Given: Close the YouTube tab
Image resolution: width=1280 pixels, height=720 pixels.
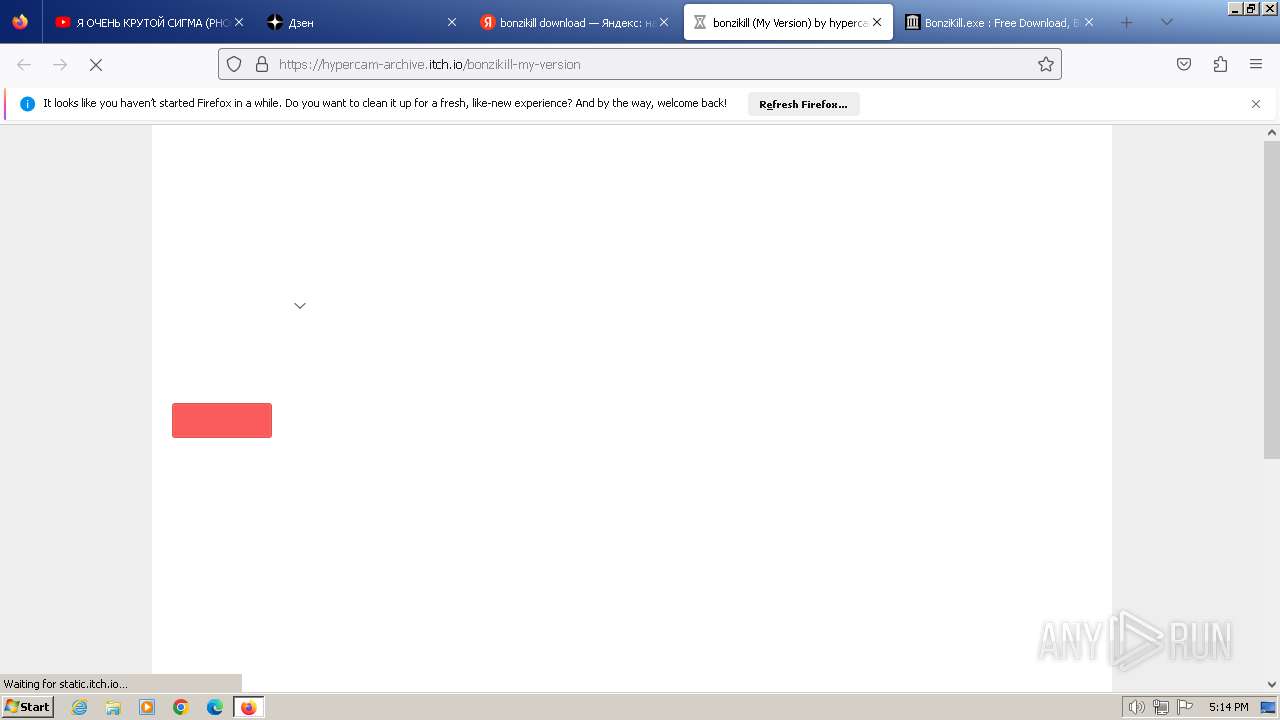Looking at the screenshot, I should tap(239, 22).
